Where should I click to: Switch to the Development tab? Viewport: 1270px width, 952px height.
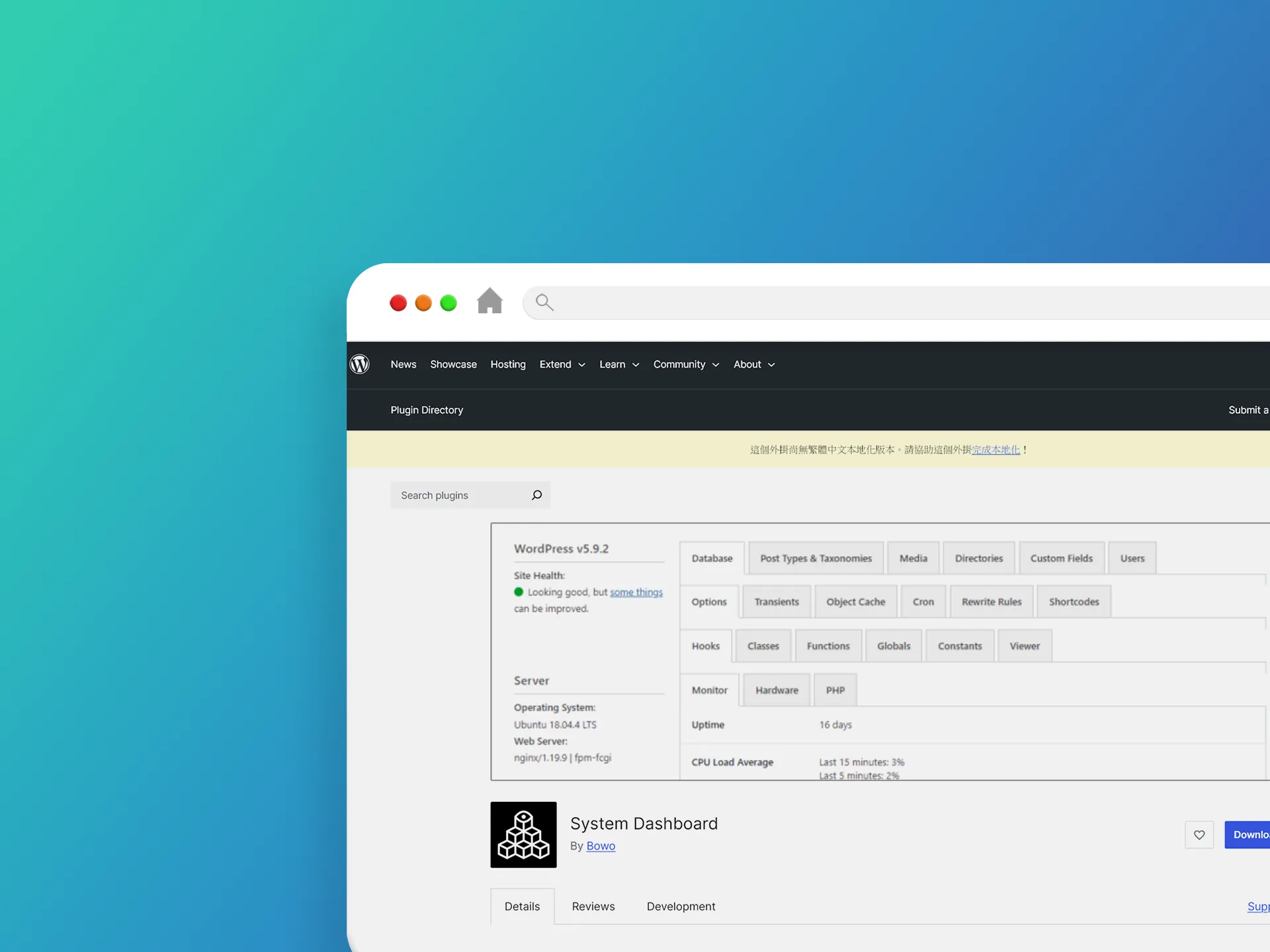[x=681, y=906]
